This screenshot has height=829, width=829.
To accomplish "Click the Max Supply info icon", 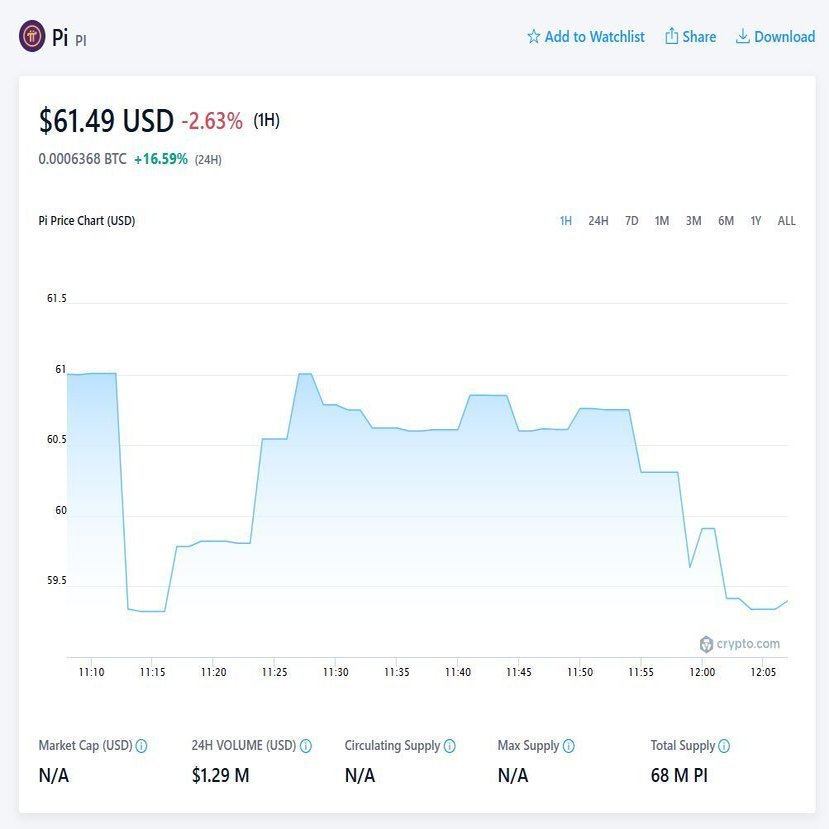I will (567, 745).
